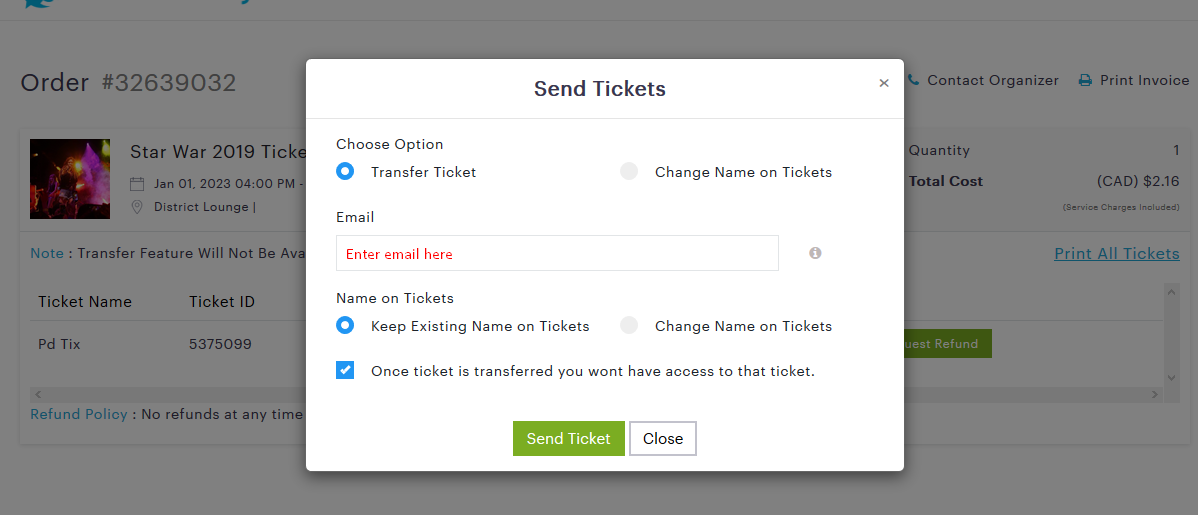
Task: Click the Enter email here field
Action: click(557, 253)
